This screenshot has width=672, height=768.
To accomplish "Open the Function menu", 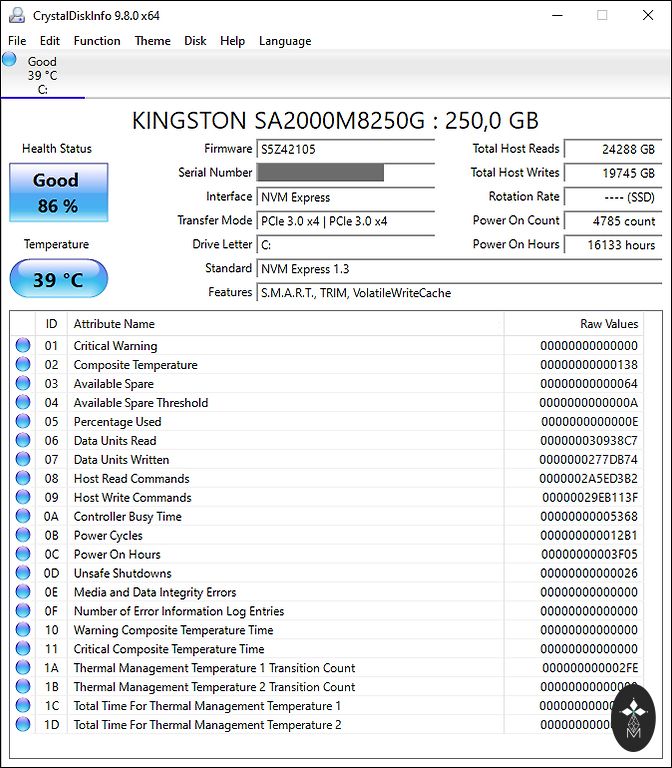I will click(x=97, y=41).
